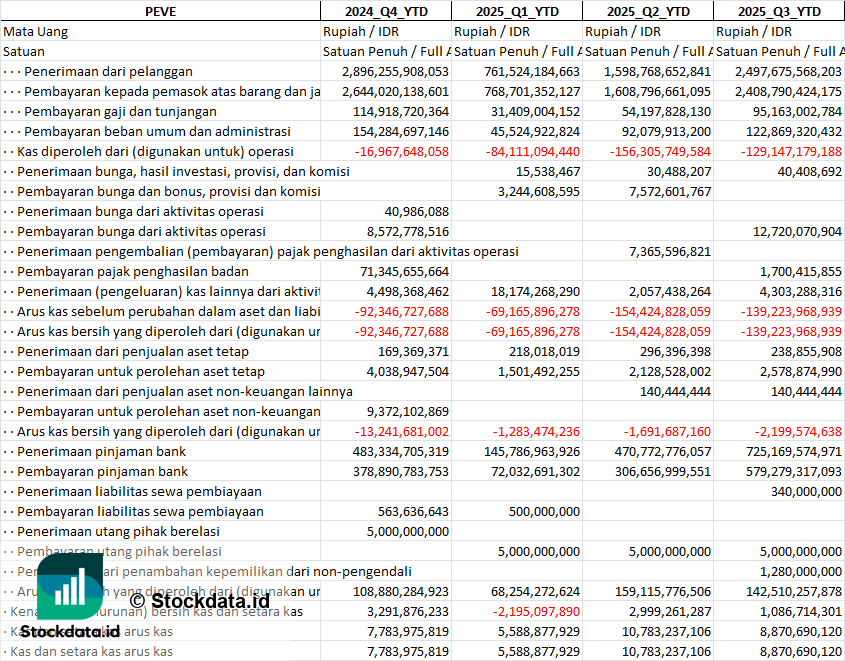845x661 pixels.
Task: Click value 18,174,268,290
Action: [535, 291]
